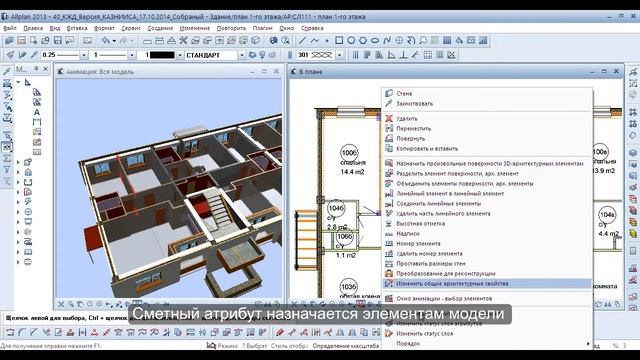The image size is (640, 360).
Task: Open the Вид menu
Action: pyautogui.click(x=55, y=28)
